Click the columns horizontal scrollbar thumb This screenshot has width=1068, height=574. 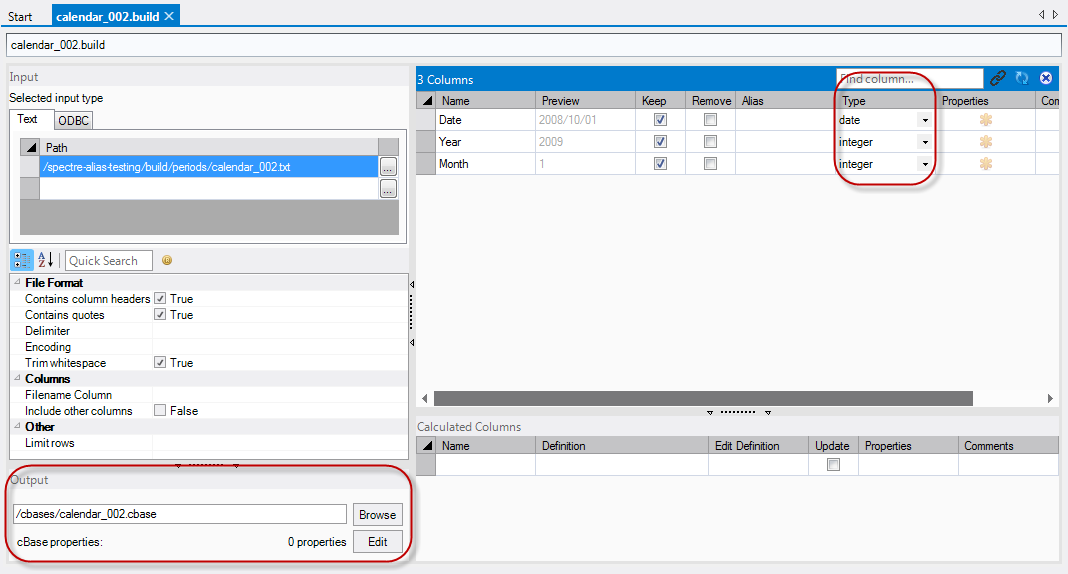703,398
